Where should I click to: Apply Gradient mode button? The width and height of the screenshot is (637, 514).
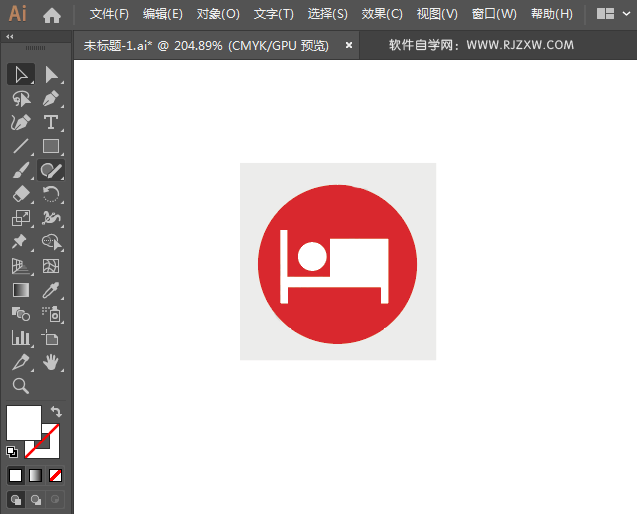coord(35,475)
